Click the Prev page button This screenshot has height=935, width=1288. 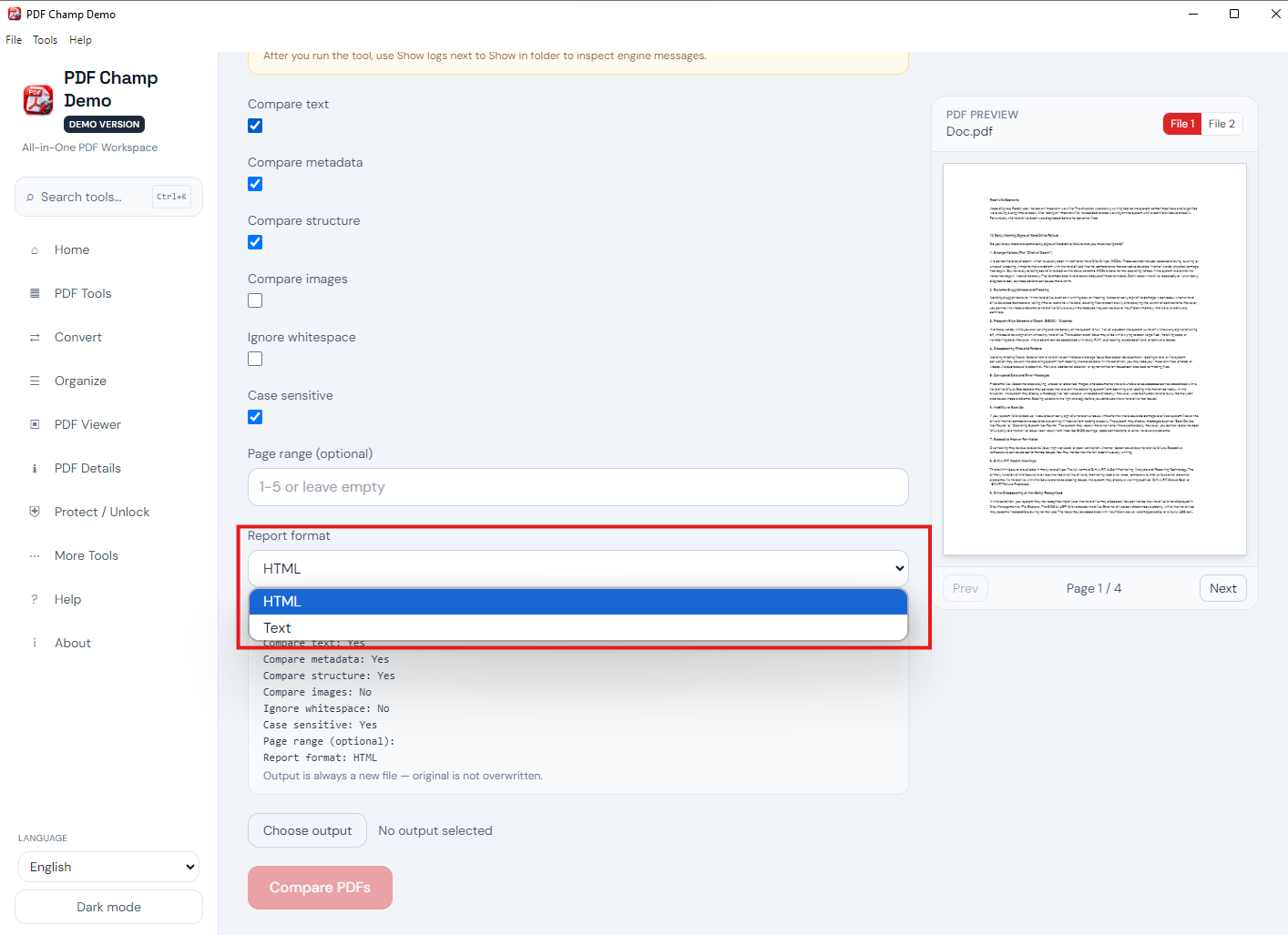tap(966, 588)
